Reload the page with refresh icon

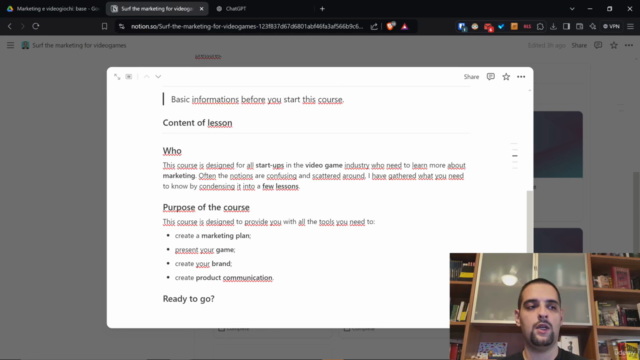(36, 26)
